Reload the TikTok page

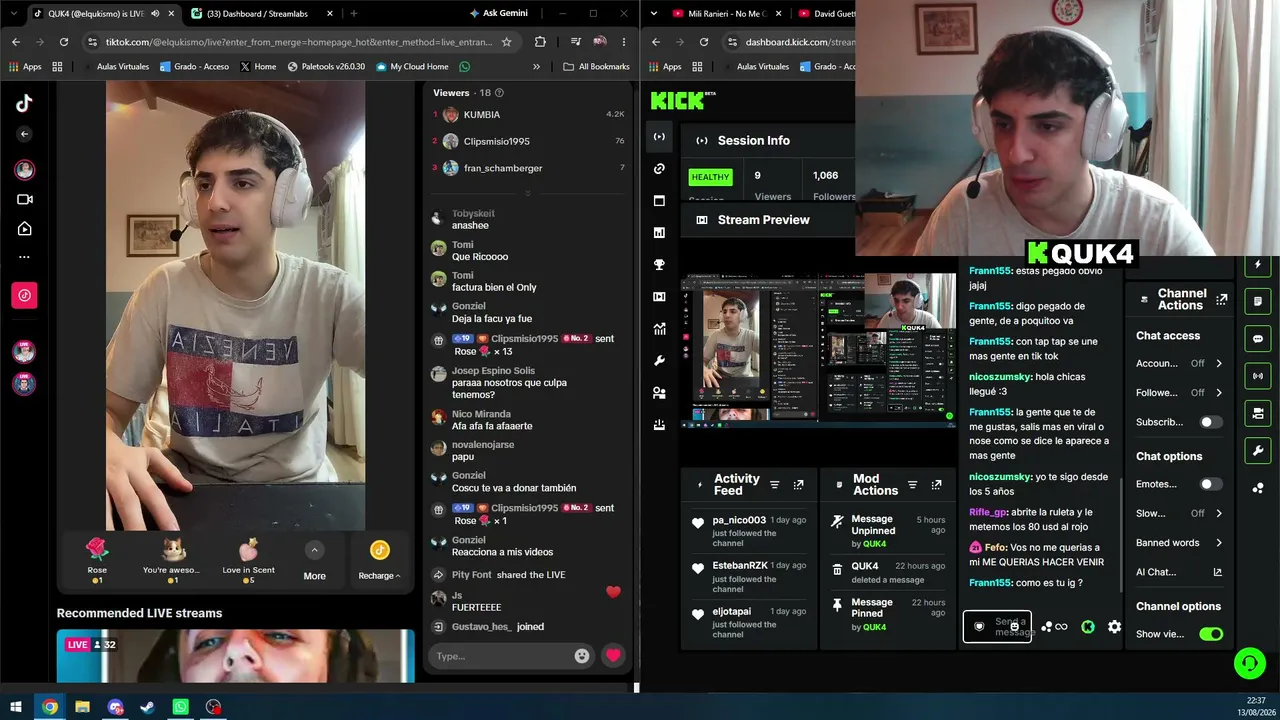(64, 42)
